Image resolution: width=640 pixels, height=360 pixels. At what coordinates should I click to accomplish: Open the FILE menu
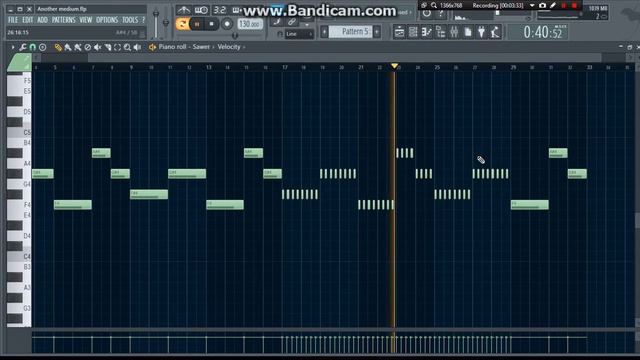point(13,20)
